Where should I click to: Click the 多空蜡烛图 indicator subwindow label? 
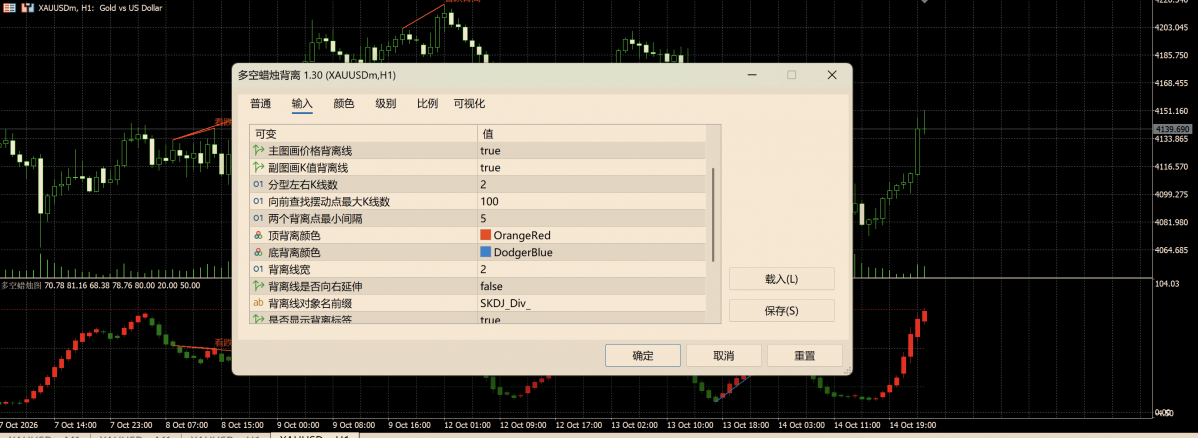point(22,285)
